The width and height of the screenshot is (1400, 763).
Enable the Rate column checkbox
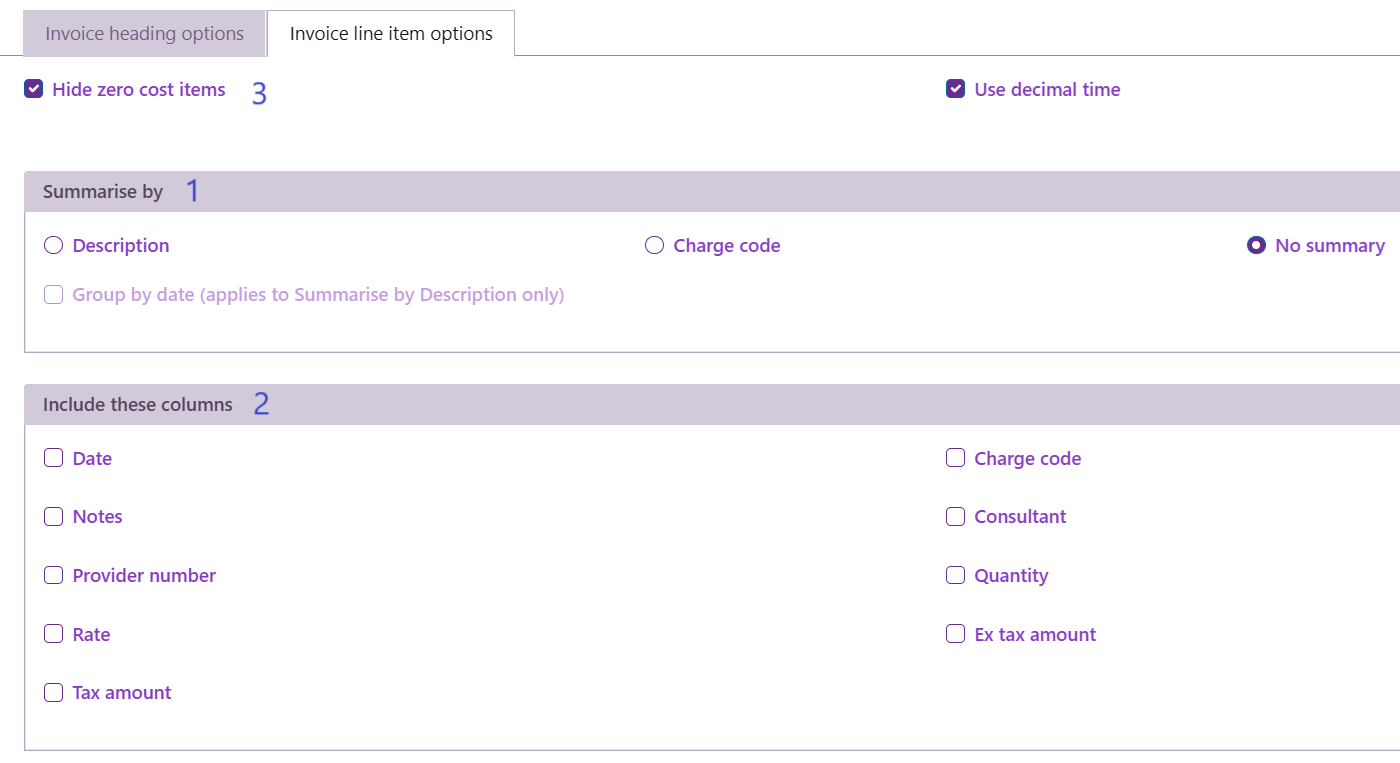pyautogui.click(x=54, y=634)
